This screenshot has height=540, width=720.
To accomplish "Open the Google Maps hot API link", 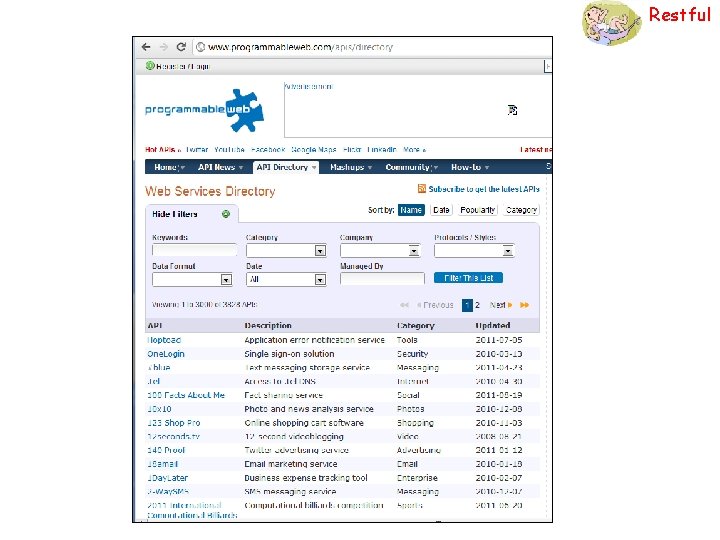I will pos(314,150).
